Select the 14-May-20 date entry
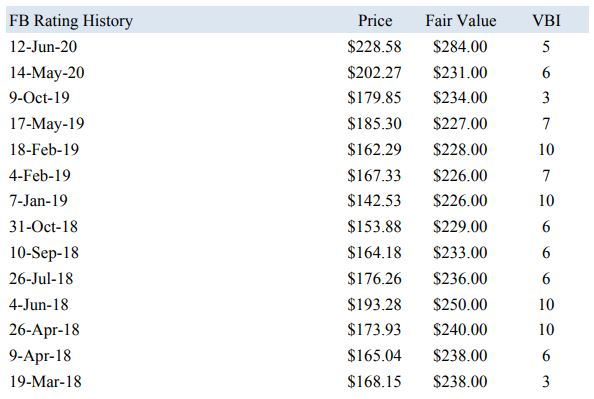 pyautogui.click(x=47, y=73)
